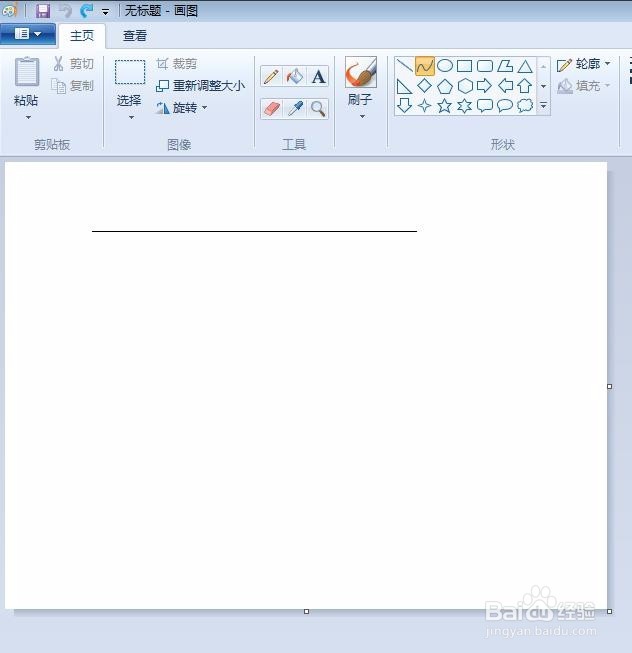Choose the Right arrow shape
632x653 pixels.
click(x=484, y=86)
